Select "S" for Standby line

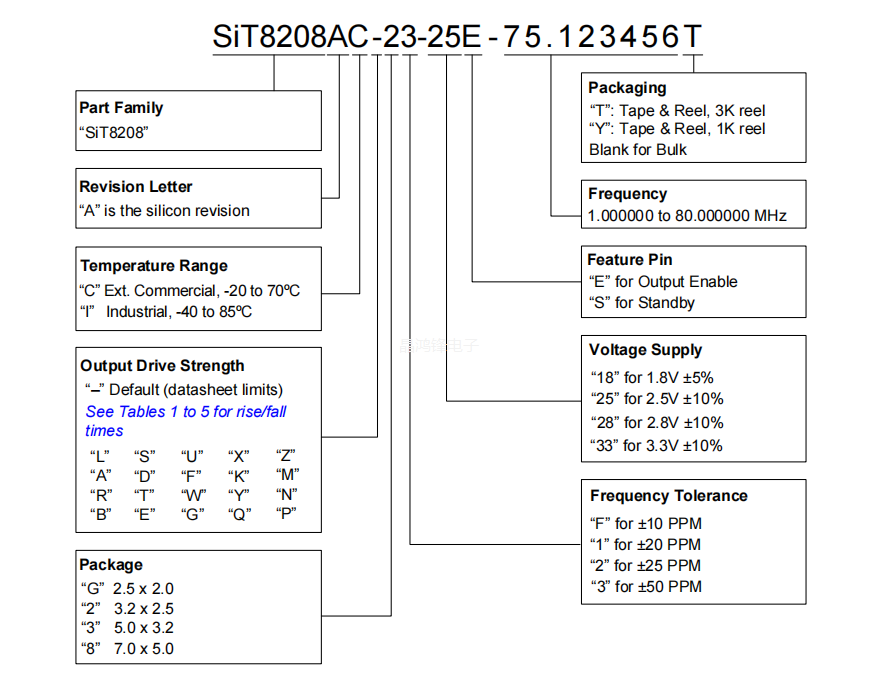(641, 303)
